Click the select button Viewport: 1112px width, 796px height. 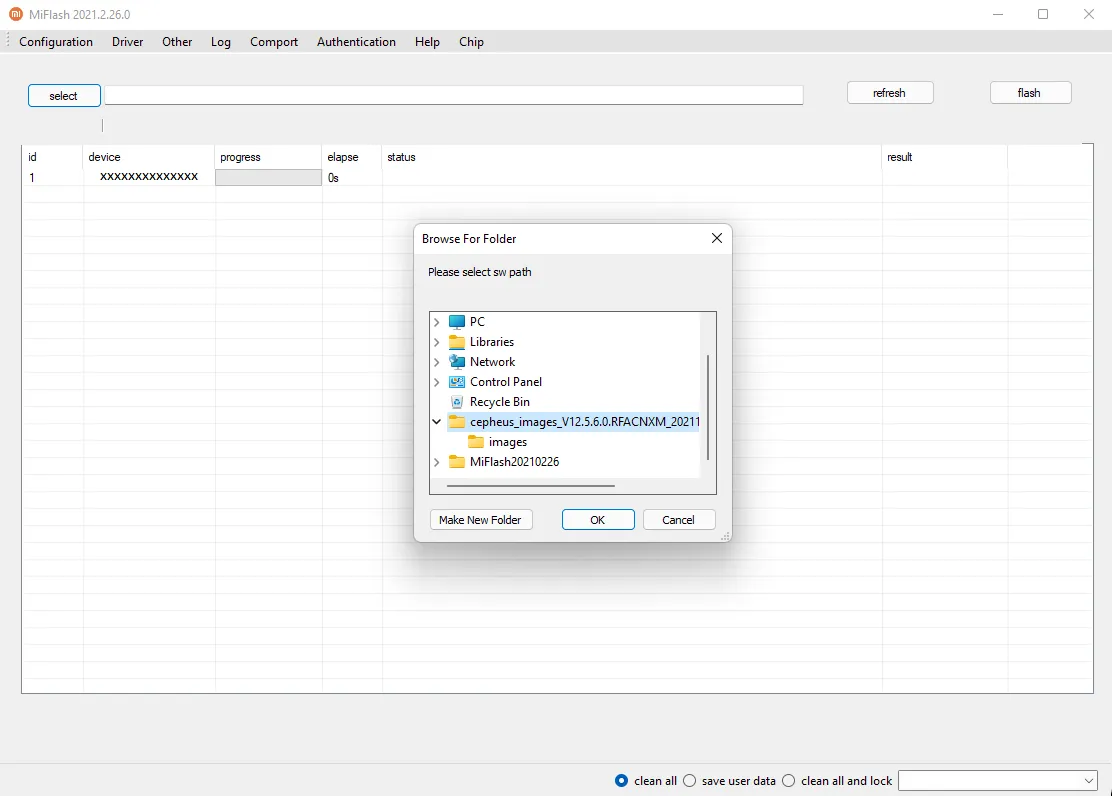tap(64, 96)
